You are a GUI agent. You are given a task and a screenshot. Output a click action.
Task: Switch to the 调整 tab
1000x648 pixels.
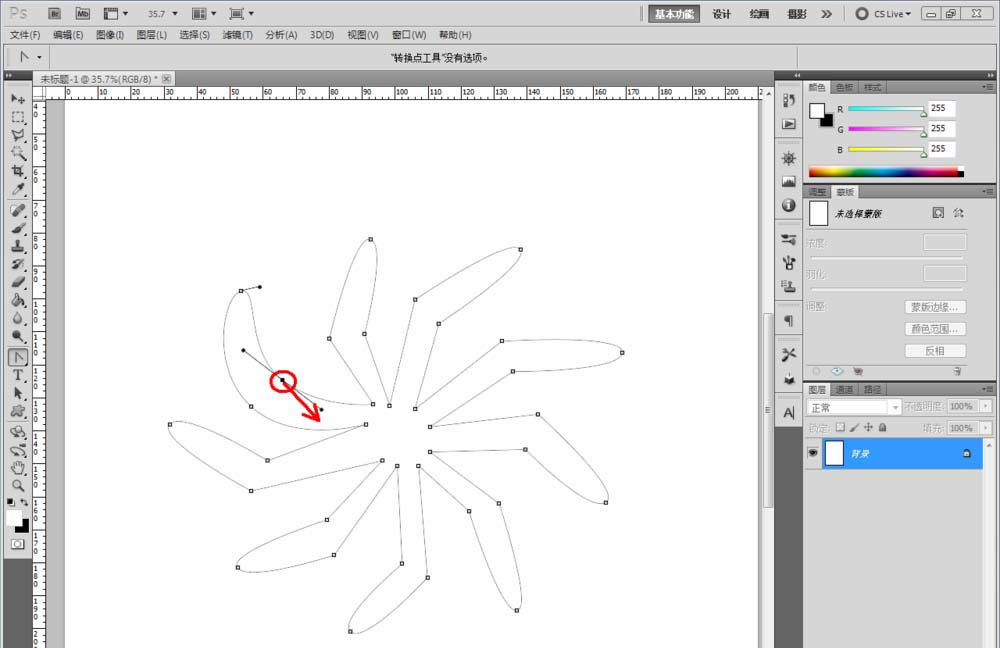pos(817,192)
